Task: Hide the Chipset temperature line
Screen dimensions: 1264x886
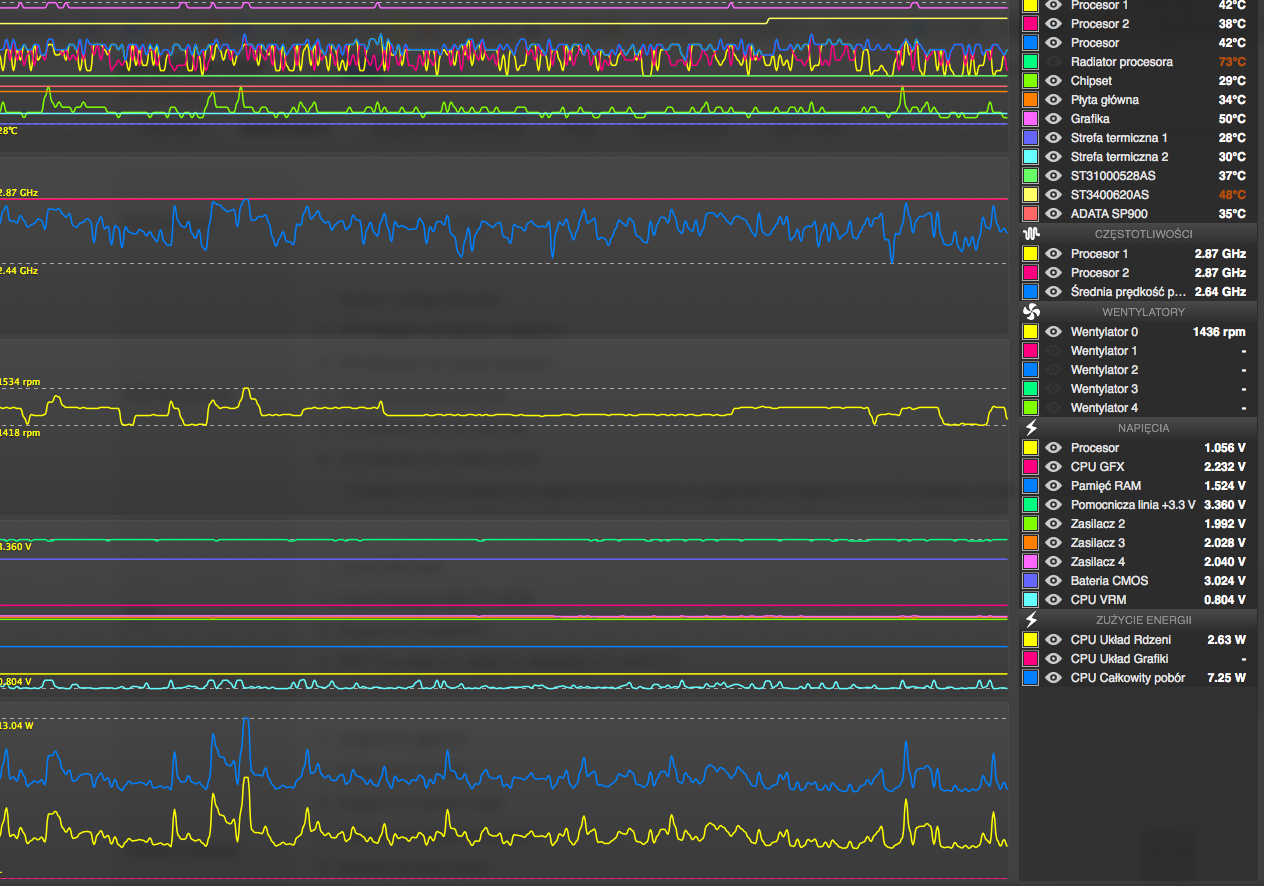Action: [x=1053, y=81]
